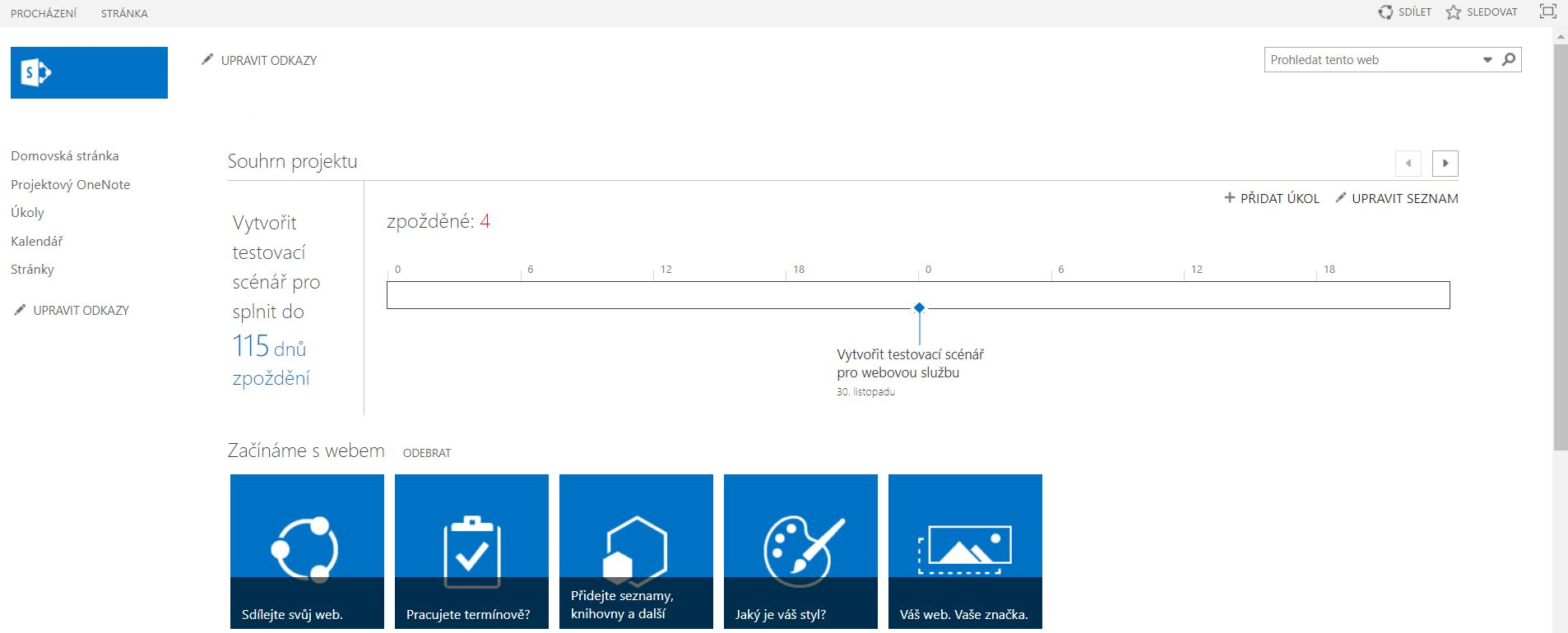Go to Domovská stránka
Viewport: 1568px width, 633px height.
[65, 156]
